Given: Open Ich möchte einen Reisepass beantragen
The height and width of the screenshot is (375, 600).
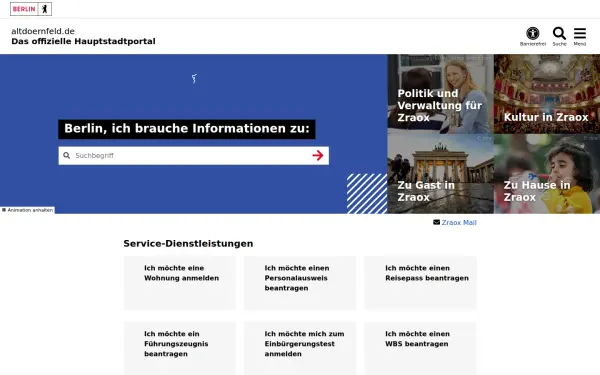Looking at the screenshot, I should coord(421,283).
